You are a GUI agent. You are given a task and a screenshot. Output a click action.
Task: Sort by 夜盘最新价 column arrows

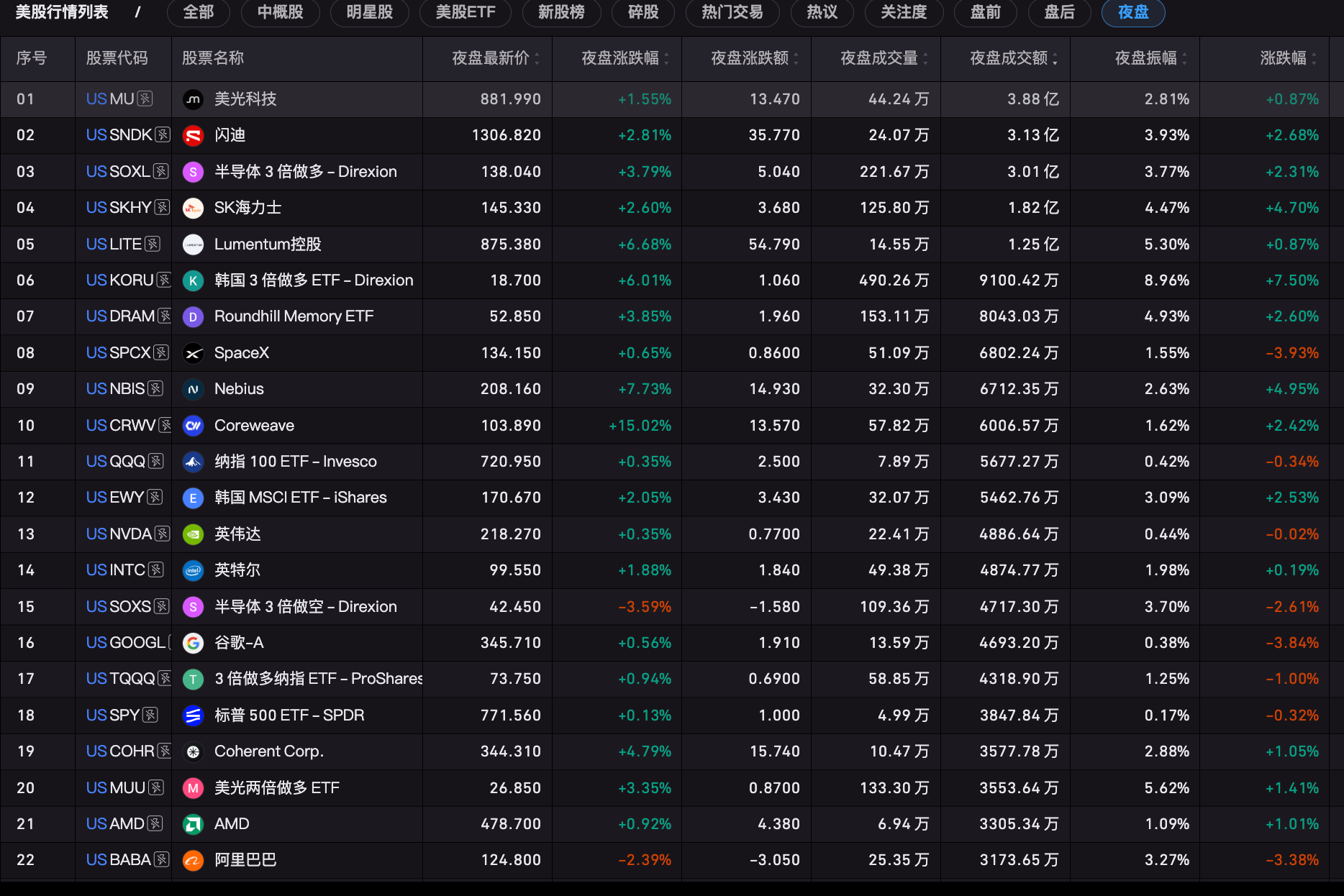pyautogui.click(x=537, y=59)
